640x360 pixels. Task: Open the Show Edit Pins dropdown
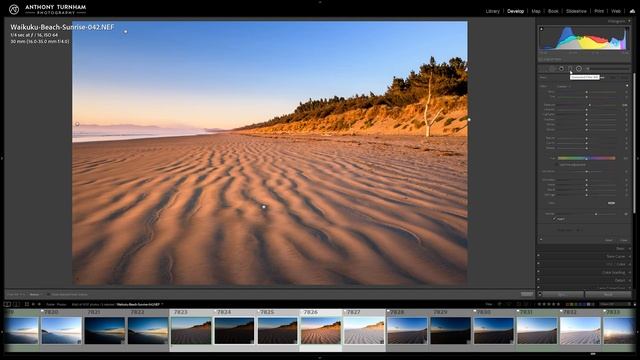click(35, 294)
